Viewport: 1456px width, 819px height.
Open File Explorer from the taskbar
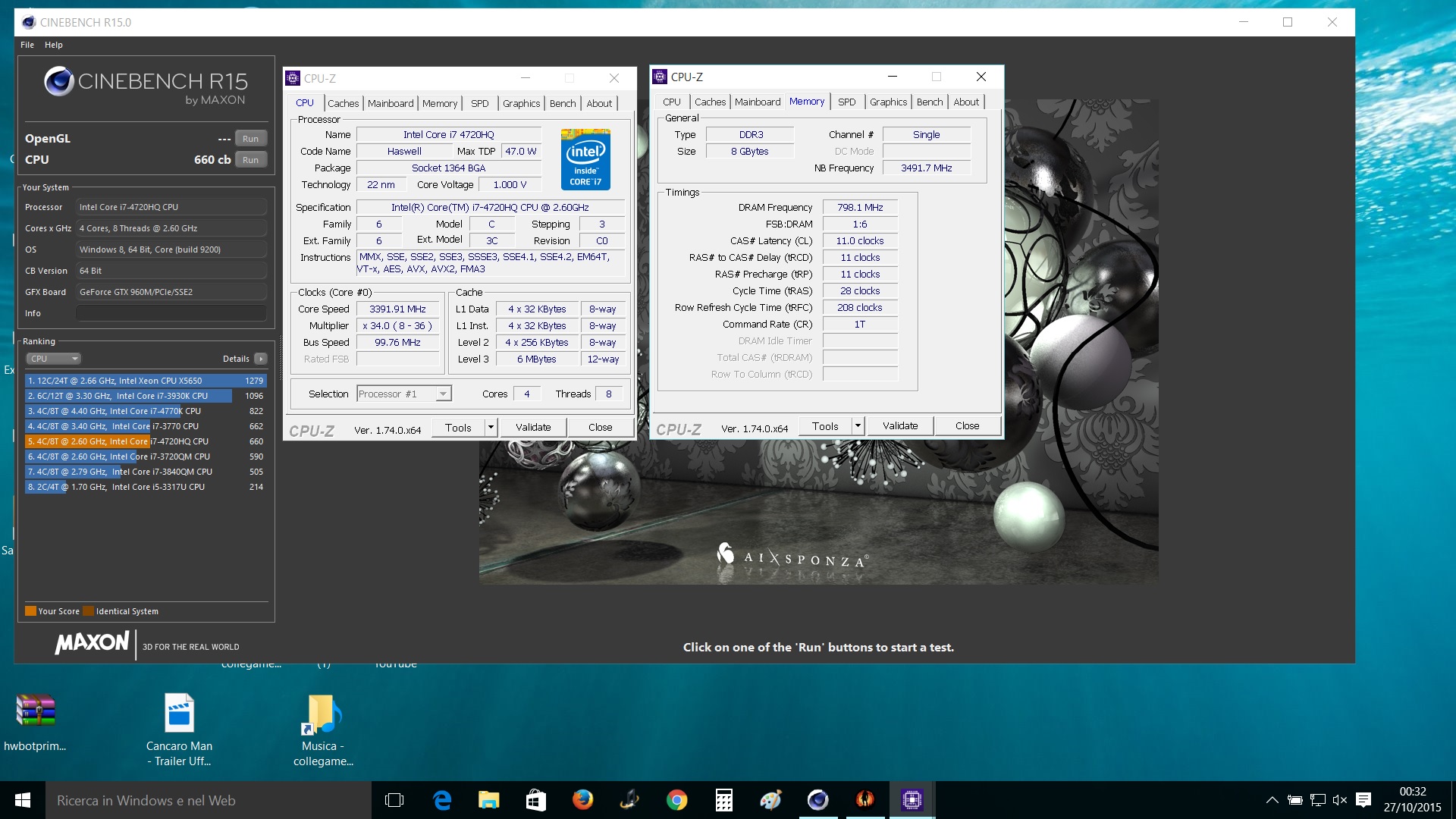tap(489, 800)
